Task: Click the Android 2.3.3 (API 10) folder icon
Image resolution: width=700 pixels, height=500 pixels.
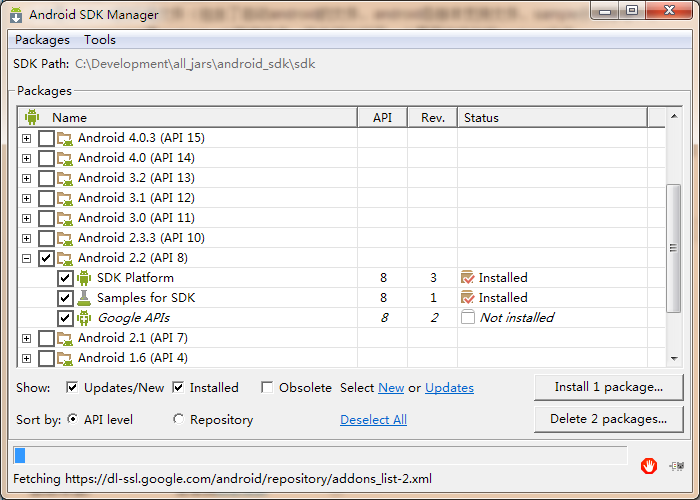Action: click(x=65, y=238)
